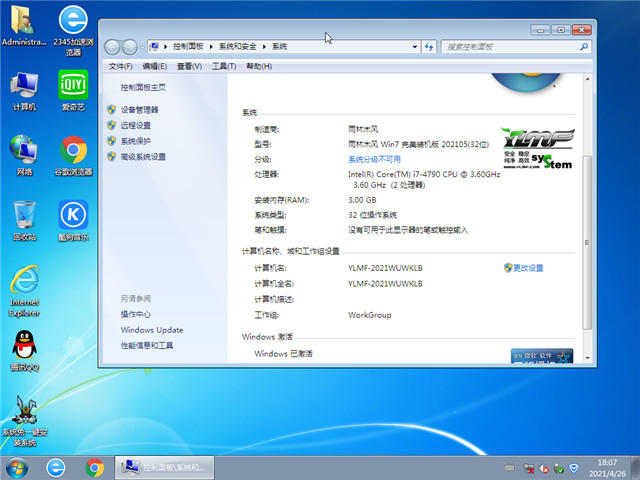Click the 正版 微软 软件 badge
This screenshot has width=640, height=480.
click(542, 356)
